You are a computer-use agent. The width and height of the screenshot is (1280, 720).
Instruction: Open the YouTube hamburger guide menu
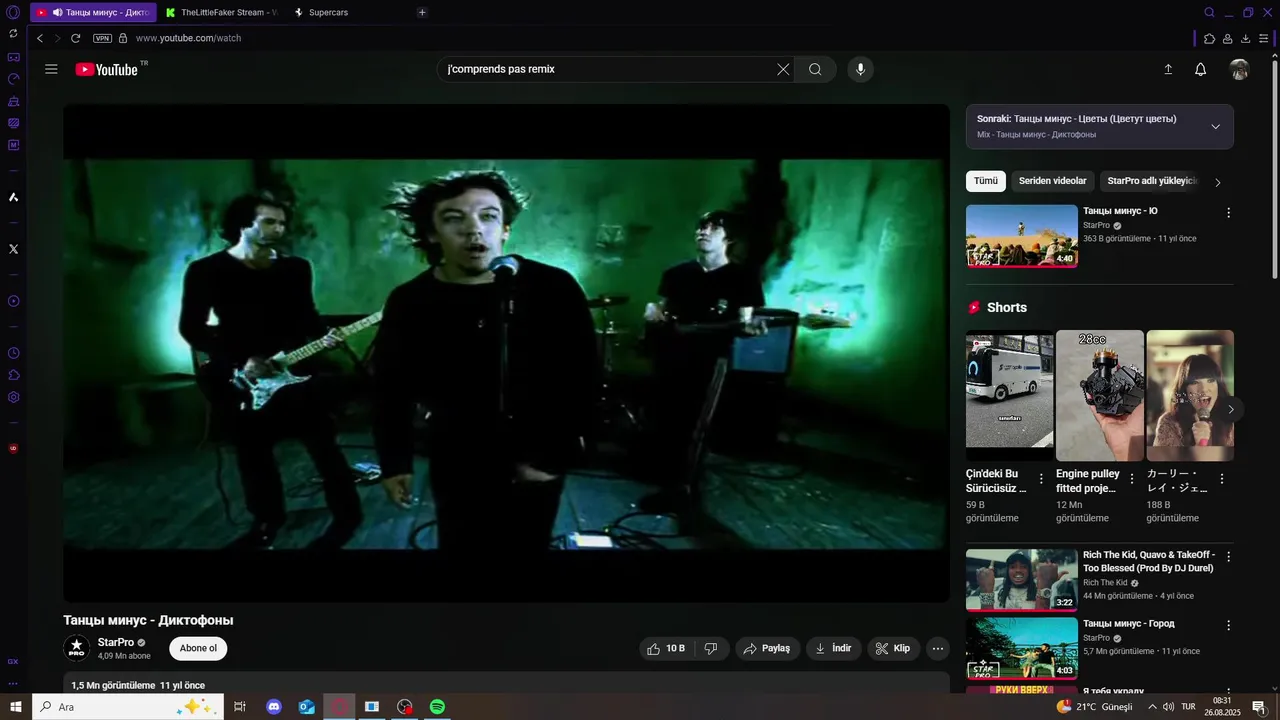[x=51, y=69]
